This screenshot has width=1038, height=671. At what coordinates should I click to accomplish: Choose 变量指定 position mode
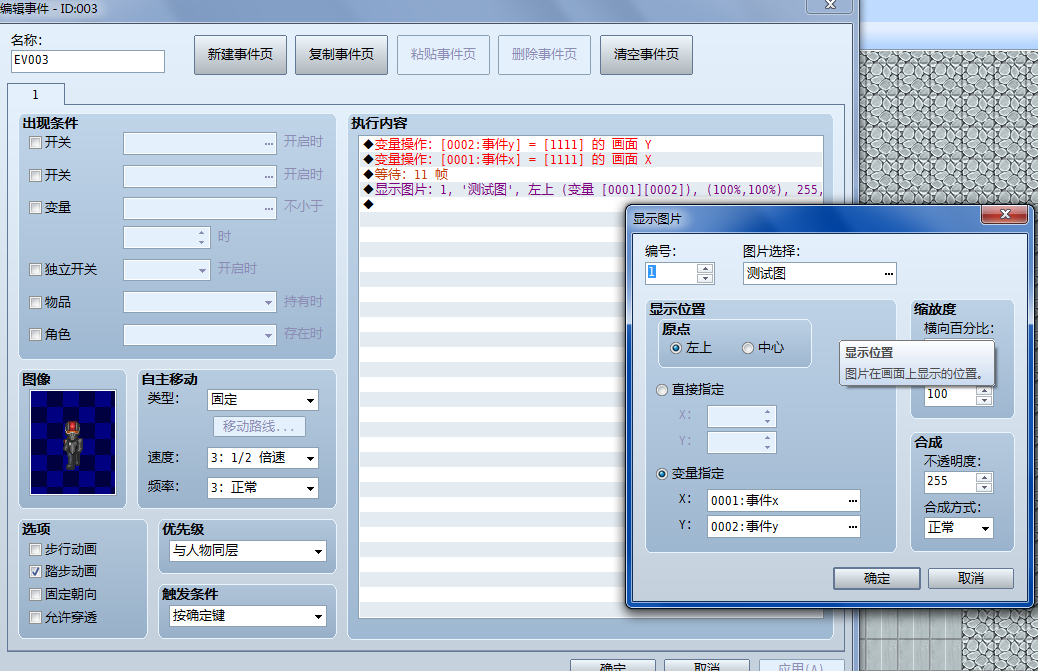click(662, 474)
